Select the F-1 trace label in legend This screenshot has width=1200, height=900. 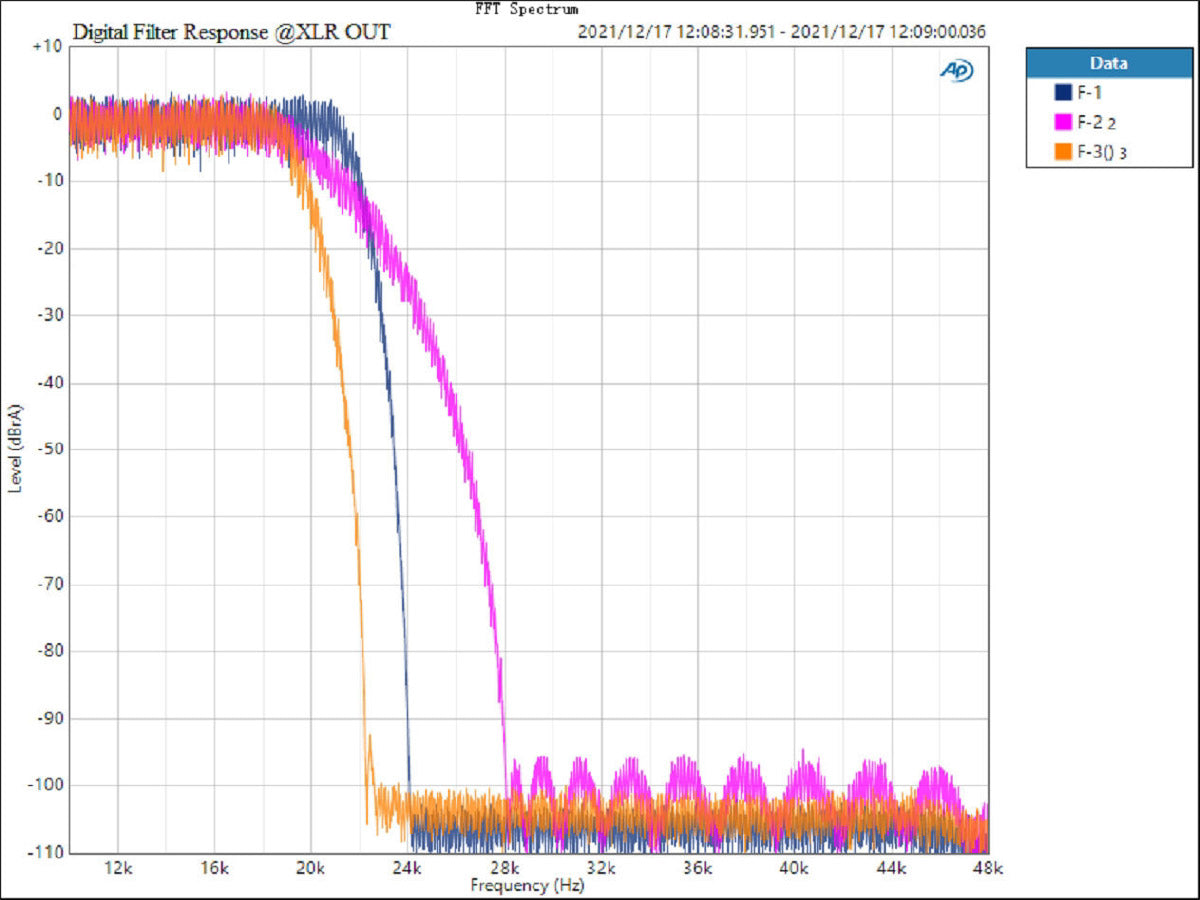pos(1088,93)
